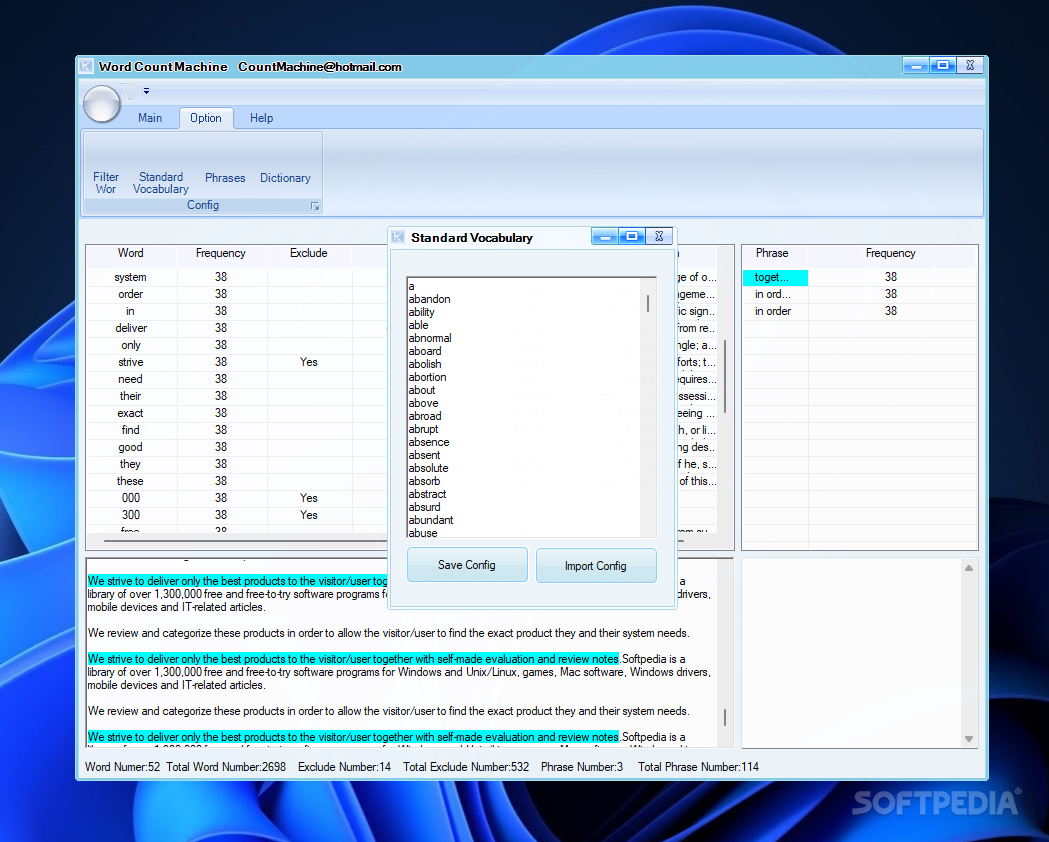Select the 'these' word row
Image resolution: width=1049 pixels, height=842 pixels.
pyautogui.click(x=130, y=481)
